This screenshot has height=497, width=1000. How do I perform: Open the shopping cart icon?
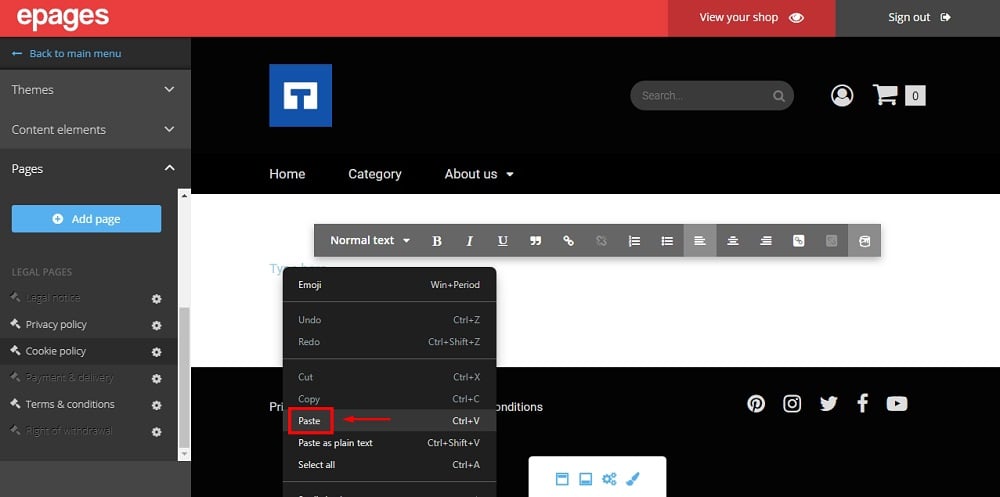886,95
